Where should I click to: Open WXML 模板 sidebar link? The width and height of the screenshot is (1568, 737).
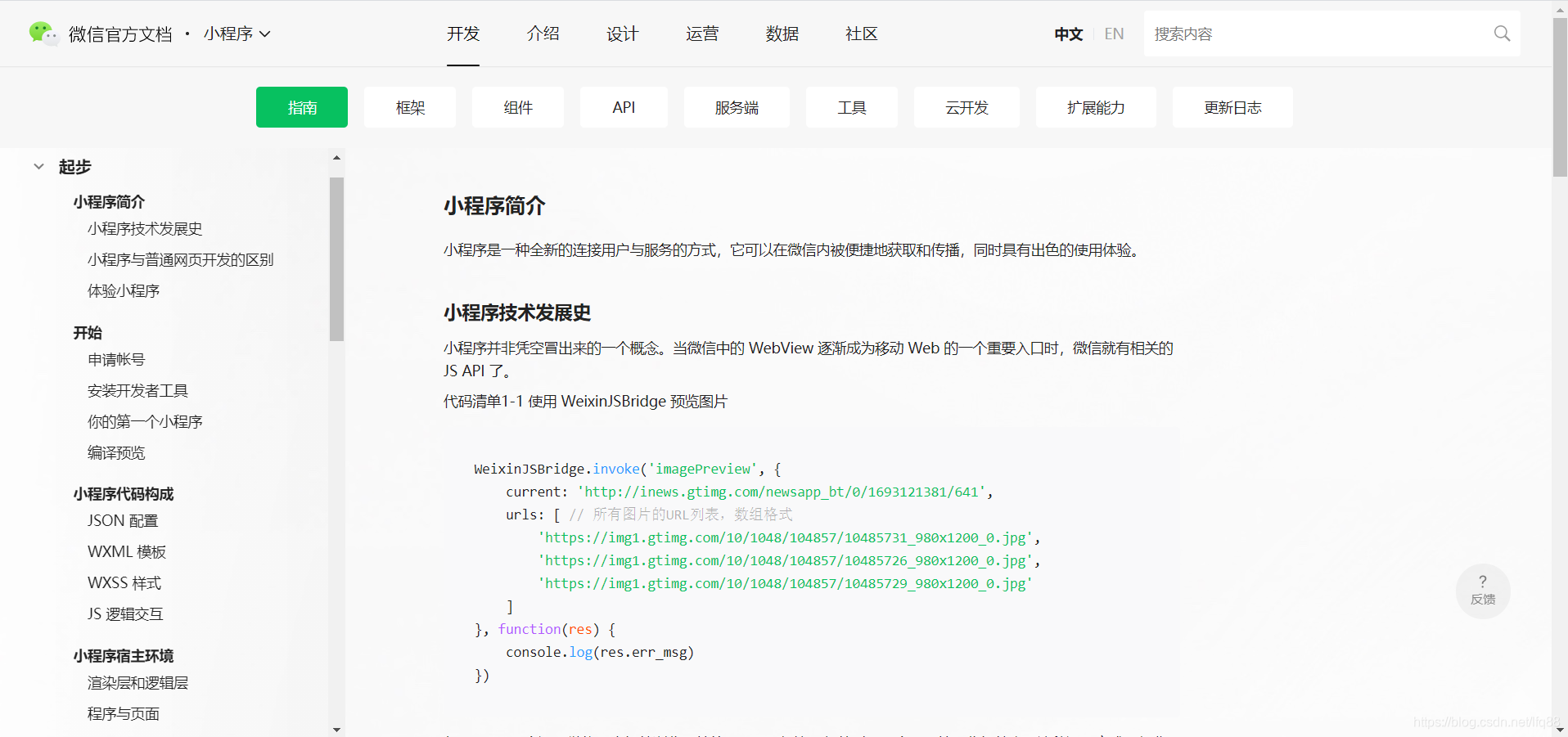point(127,551)
